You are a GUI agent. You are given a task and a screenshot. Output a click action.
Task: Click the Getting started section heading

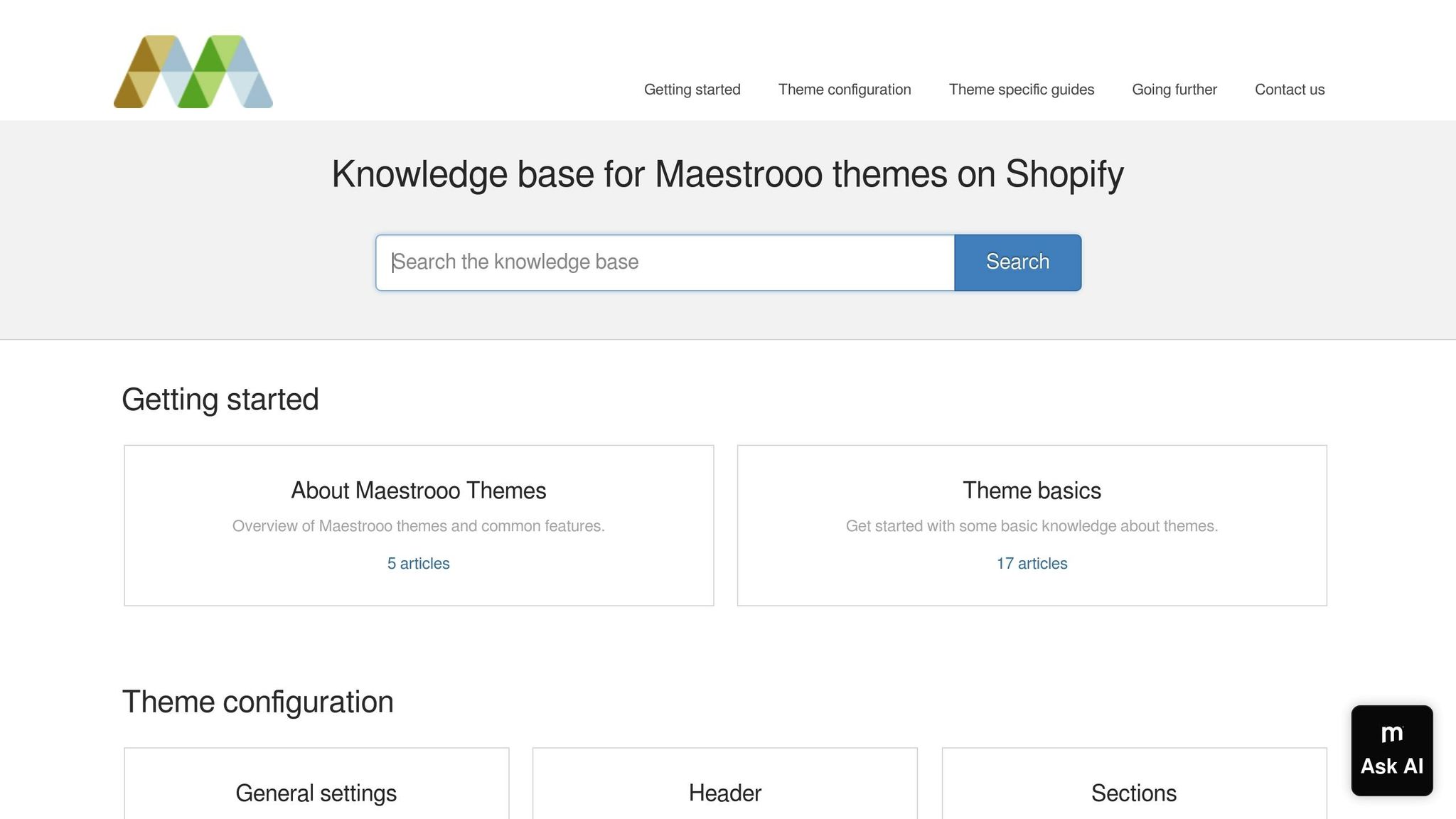point(220,400)
